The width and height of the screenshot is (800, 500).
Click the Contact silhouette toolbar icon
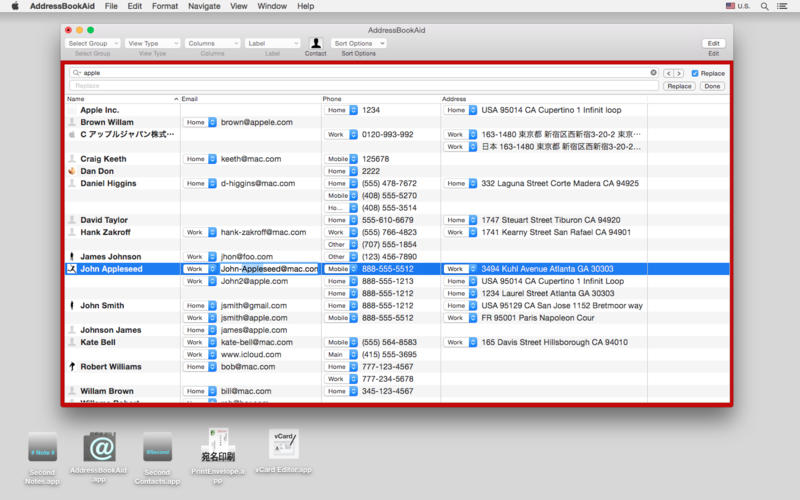pyautogui.click(x=316, y=43)
